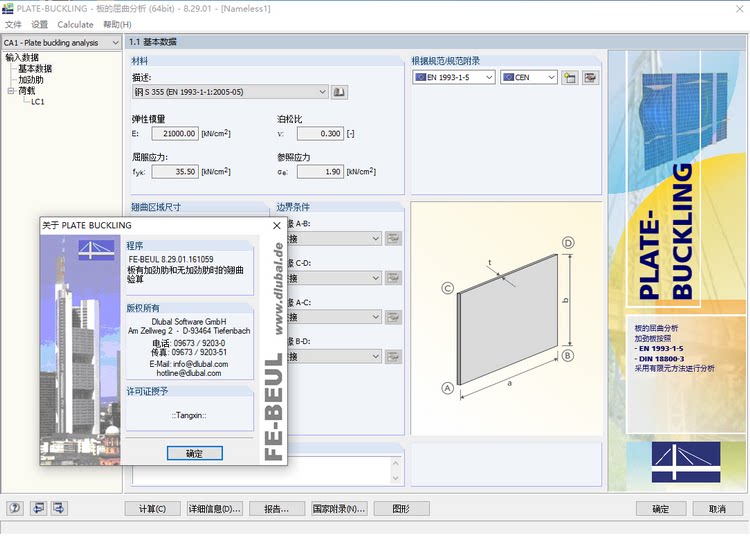Viewport: 750px width, 536px height.
Task: Click 确定 in the About dialog
Action: (195, 453)
